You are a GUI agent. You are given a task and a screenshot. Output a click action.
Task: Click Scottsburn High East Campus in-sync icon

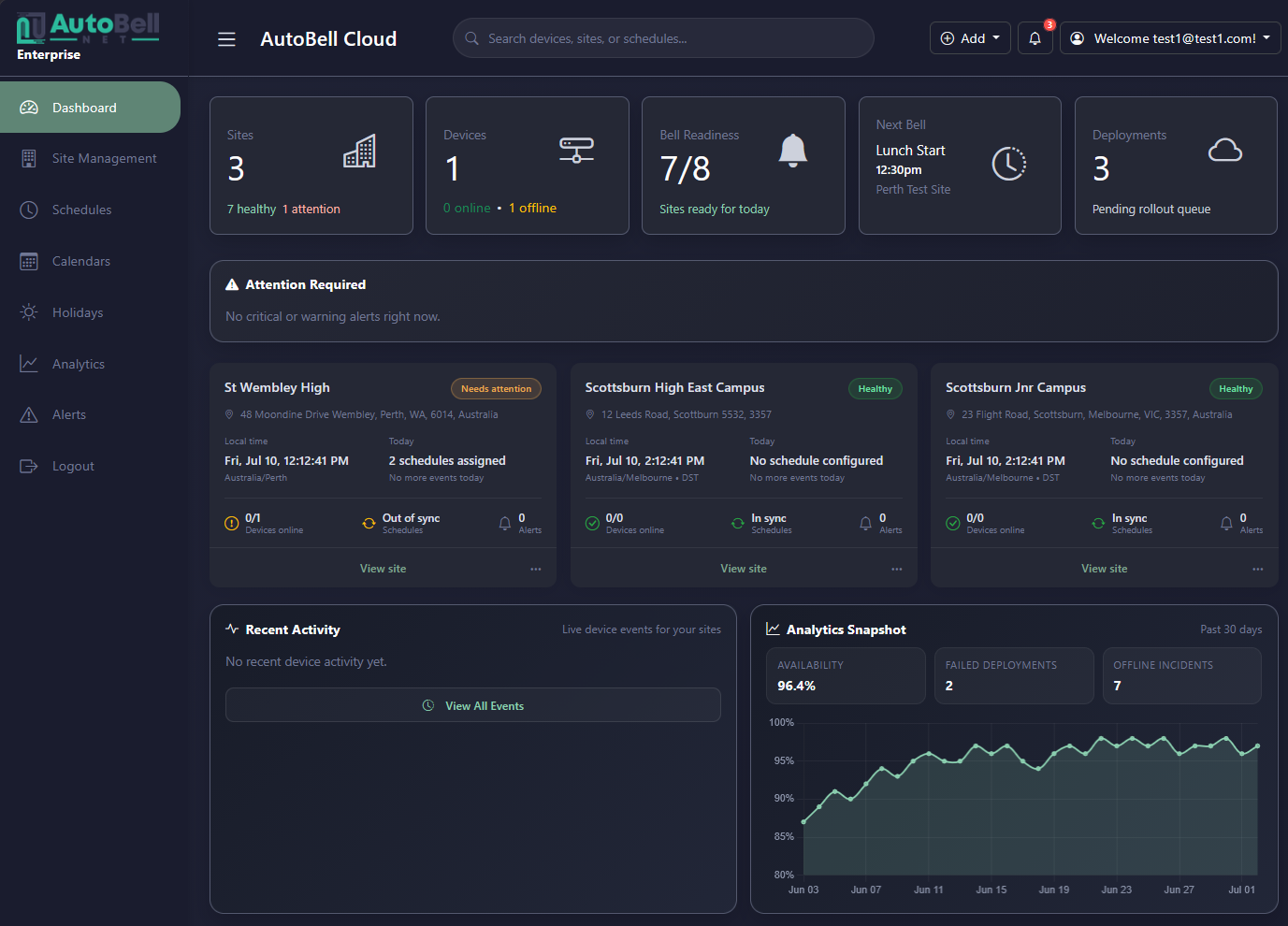(x=738, y=524)
